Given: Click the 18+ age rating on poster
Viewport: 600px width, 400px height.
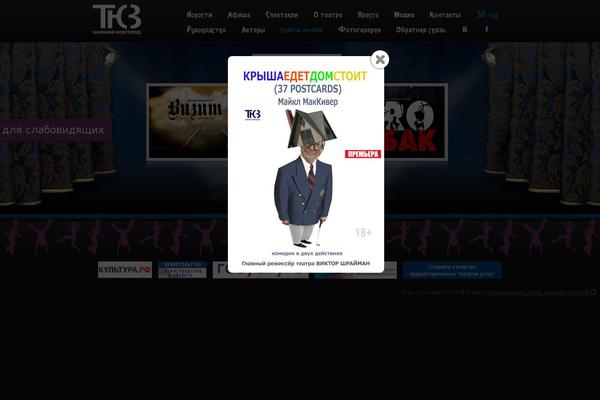Looking at the screenshot, I should [x=364, y=232].
